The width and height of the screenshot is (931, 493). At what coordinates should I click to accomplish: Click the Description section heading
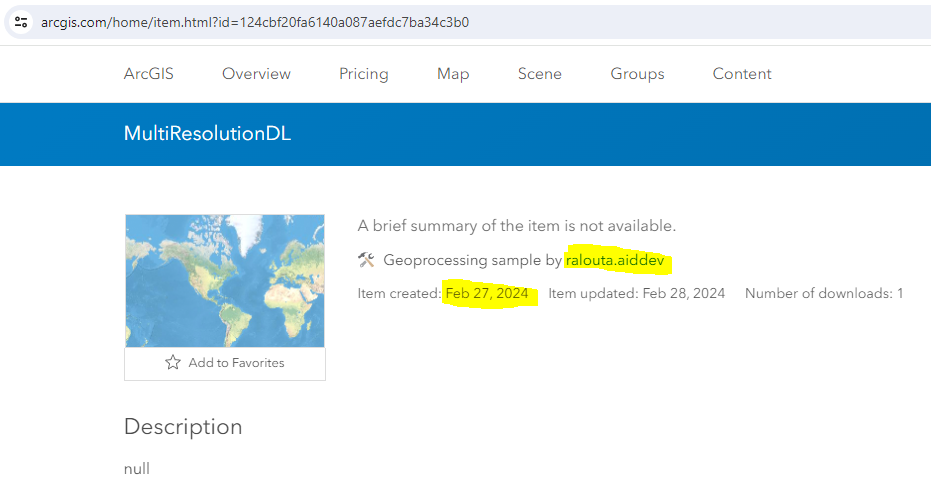click(183, 427)
